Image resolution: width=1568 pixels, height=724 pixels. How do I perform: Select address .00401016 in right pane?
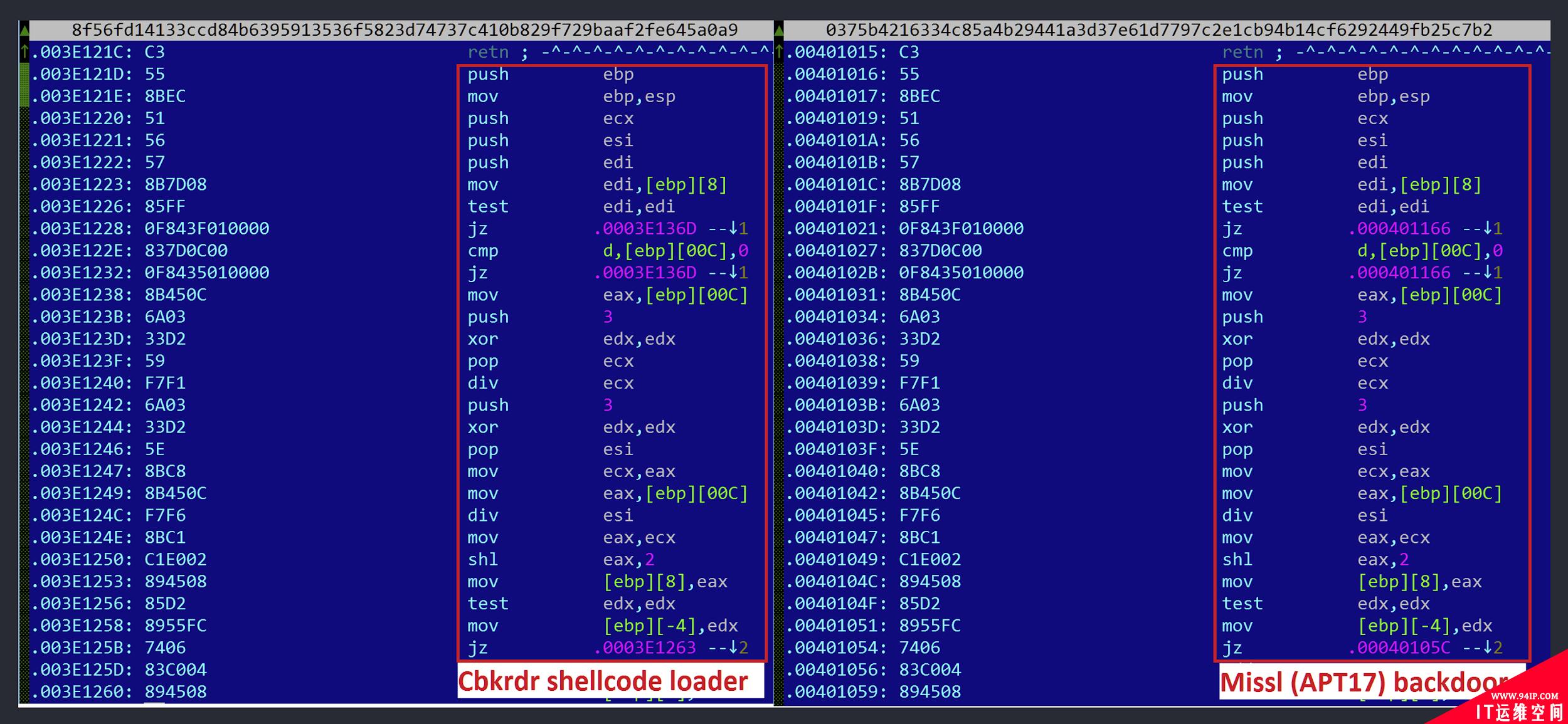click(837, 74)
